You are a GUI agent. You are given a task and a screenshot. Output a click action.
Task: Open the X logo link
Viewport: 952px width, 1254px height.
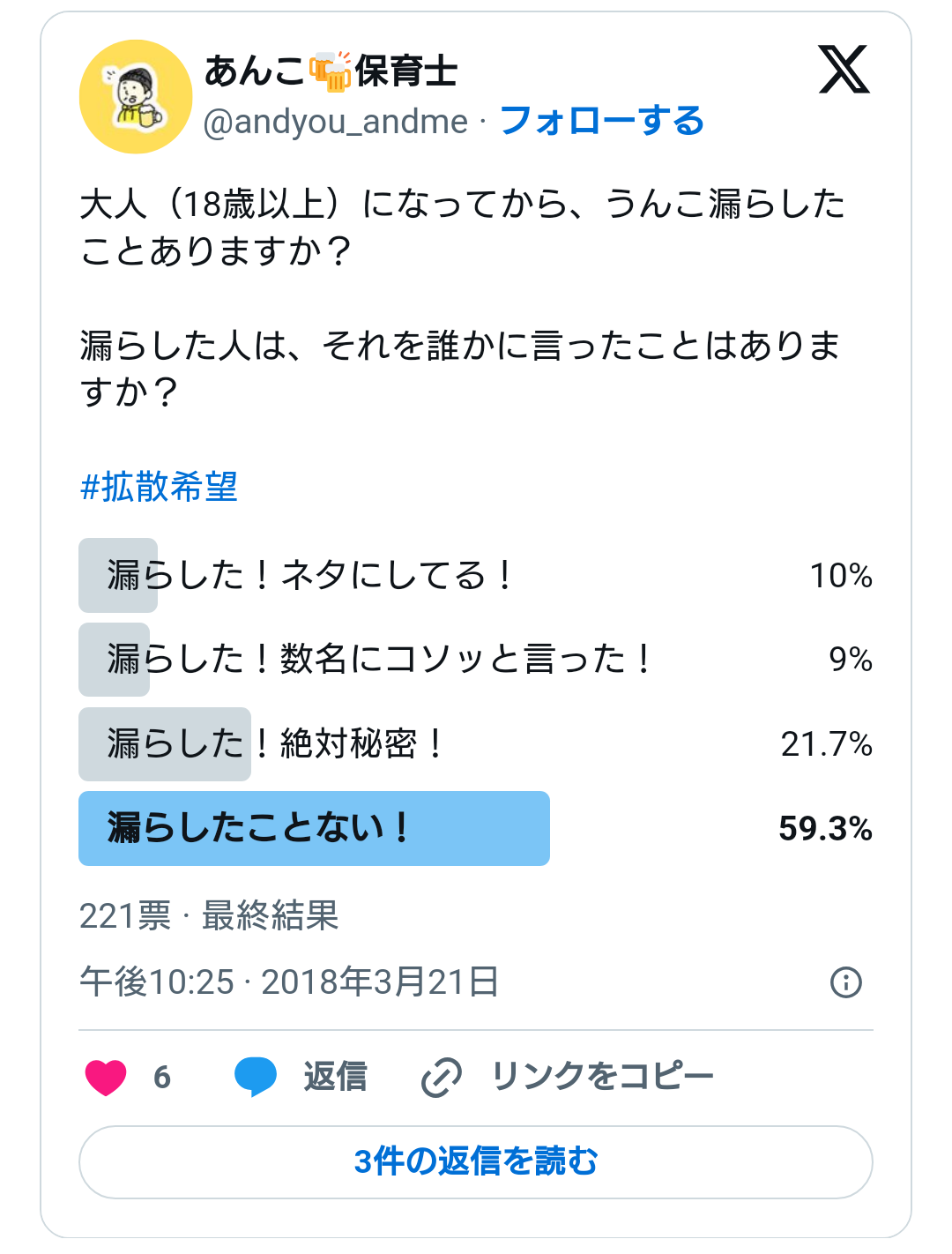tap(844, 70)
